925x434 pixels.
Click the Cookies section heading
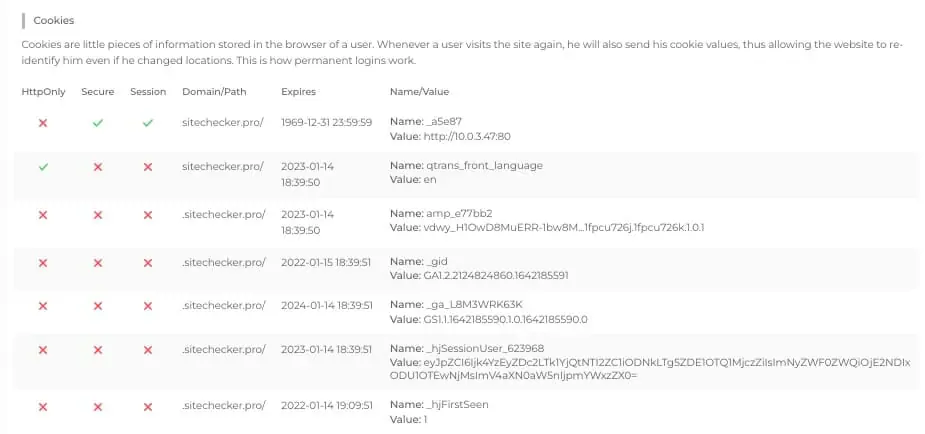54,21
